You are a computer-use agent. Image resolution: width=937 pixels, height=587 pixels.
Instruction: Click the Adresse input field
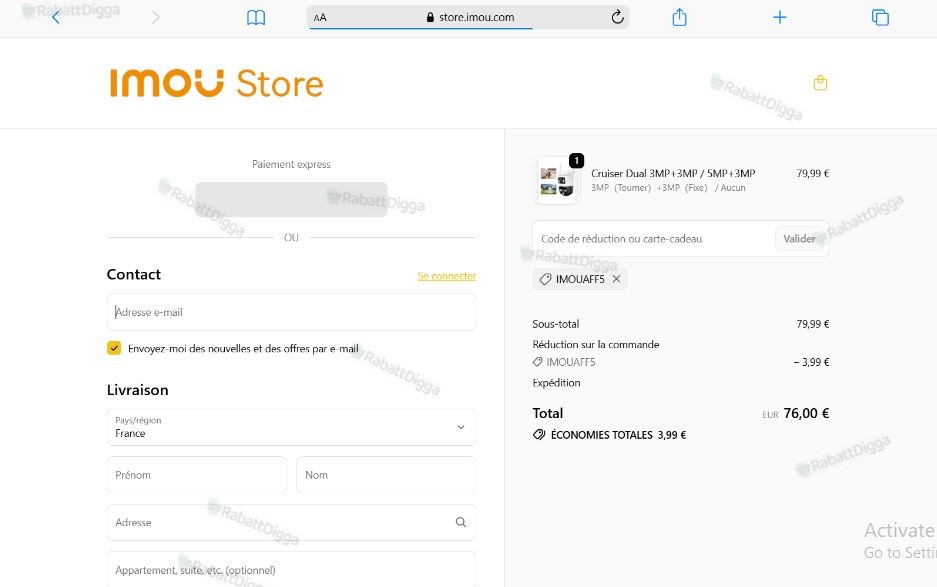pos(291,522)
